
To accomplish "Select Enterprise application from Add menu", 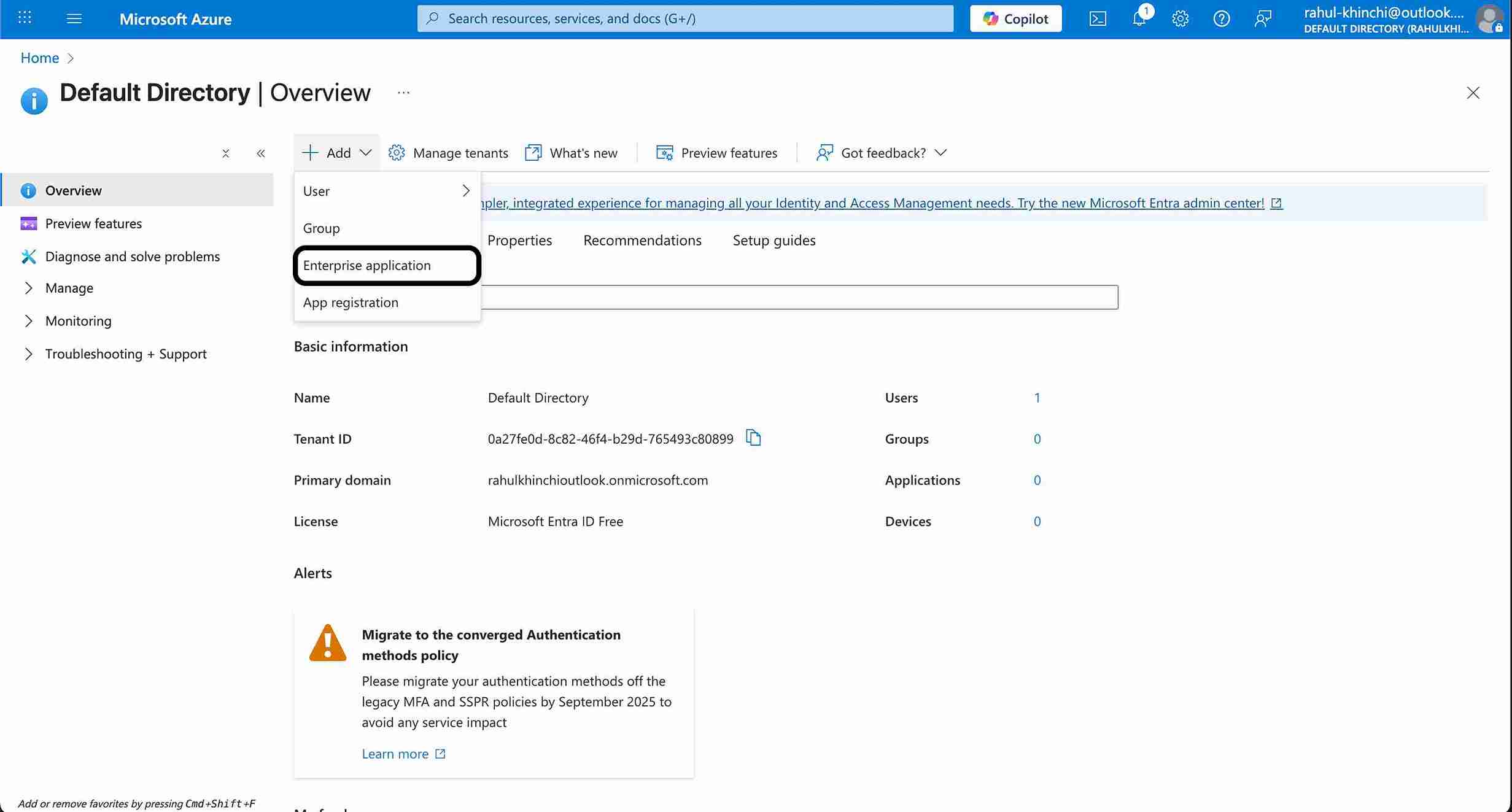I will 367,265.
